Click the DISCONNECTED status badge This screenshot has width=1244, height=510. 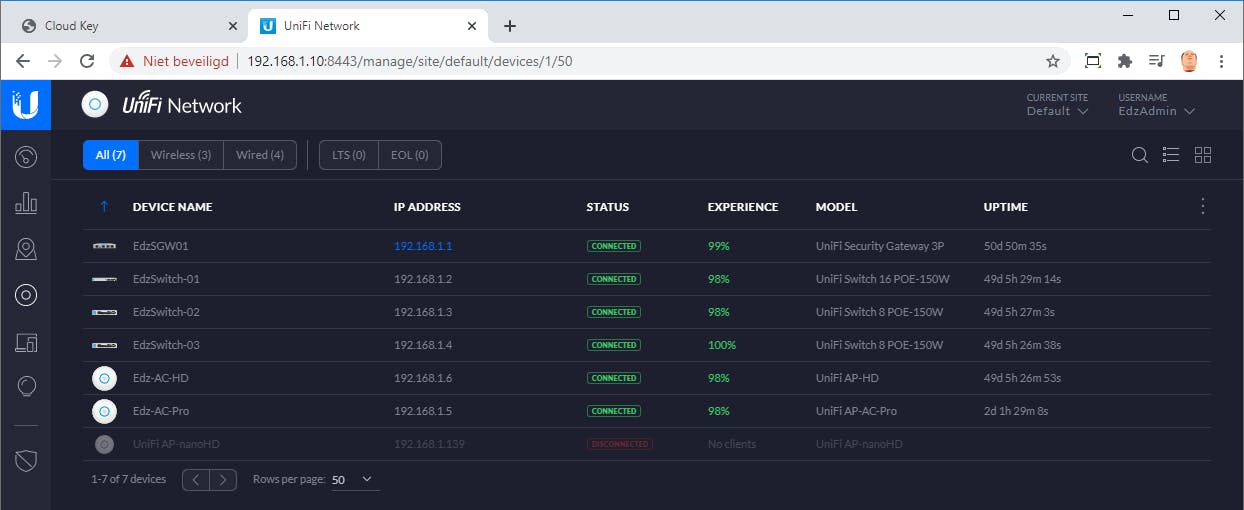620,444
